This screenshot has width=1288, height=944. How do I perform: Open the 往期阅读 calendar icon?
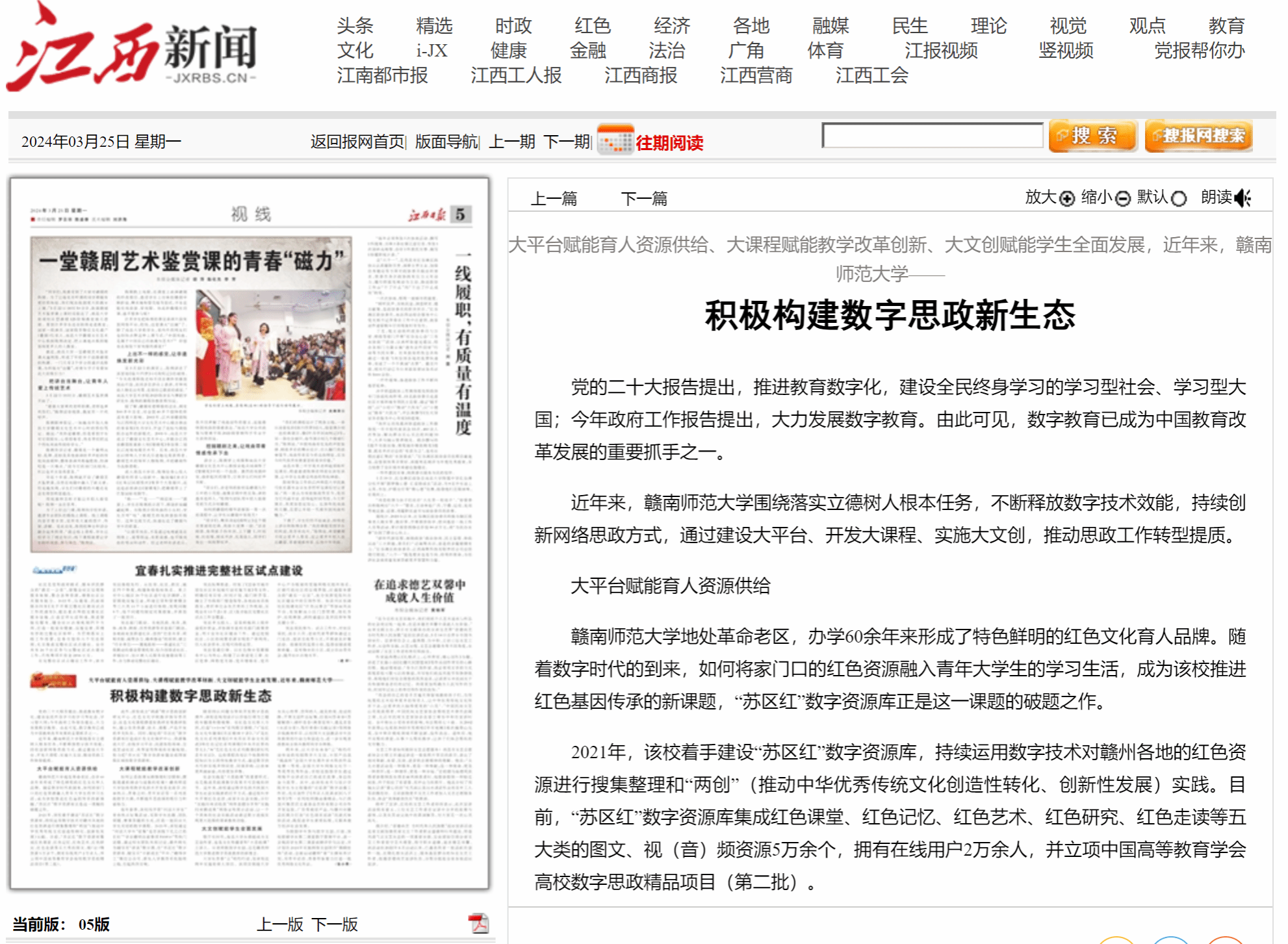click(615, 140)
